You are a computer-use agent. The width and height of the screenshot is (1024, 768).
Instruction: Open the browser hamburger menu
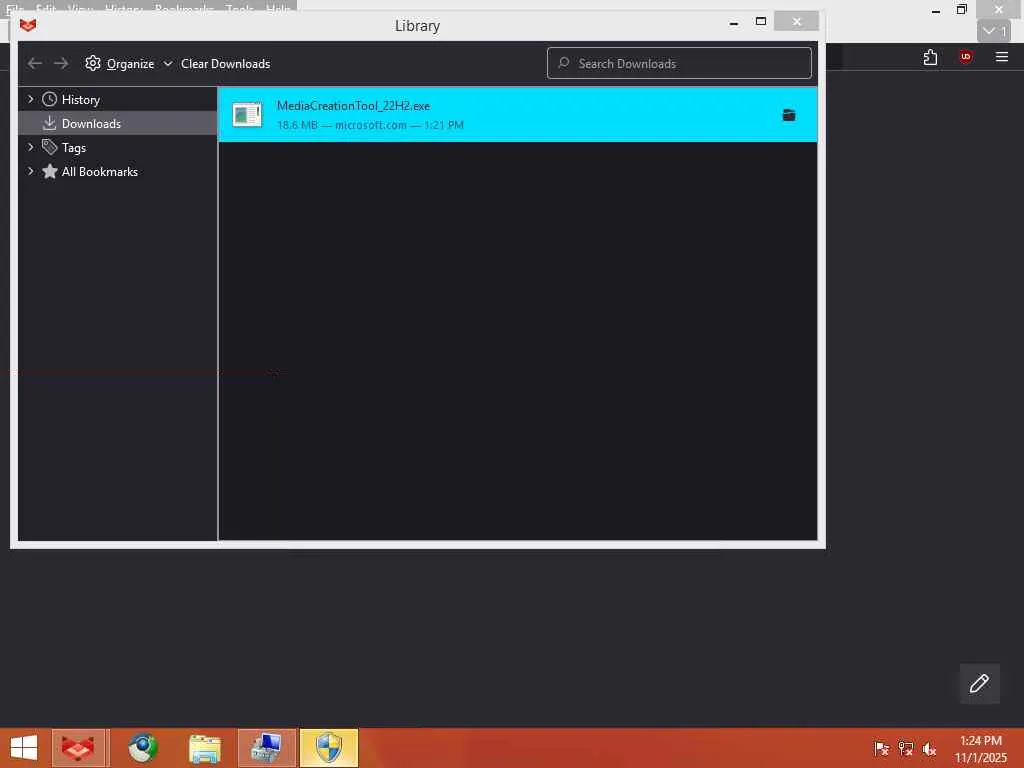tap(1002, 57)
